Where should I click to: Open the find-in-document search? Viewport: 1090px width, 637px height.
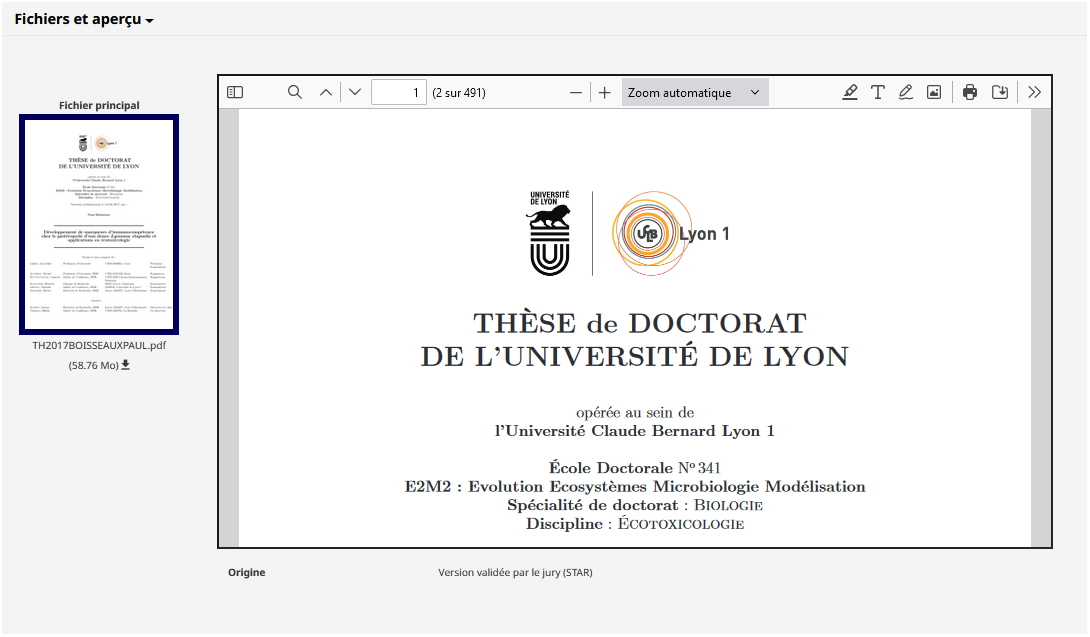pyautogui.click(x=295, y=92)
